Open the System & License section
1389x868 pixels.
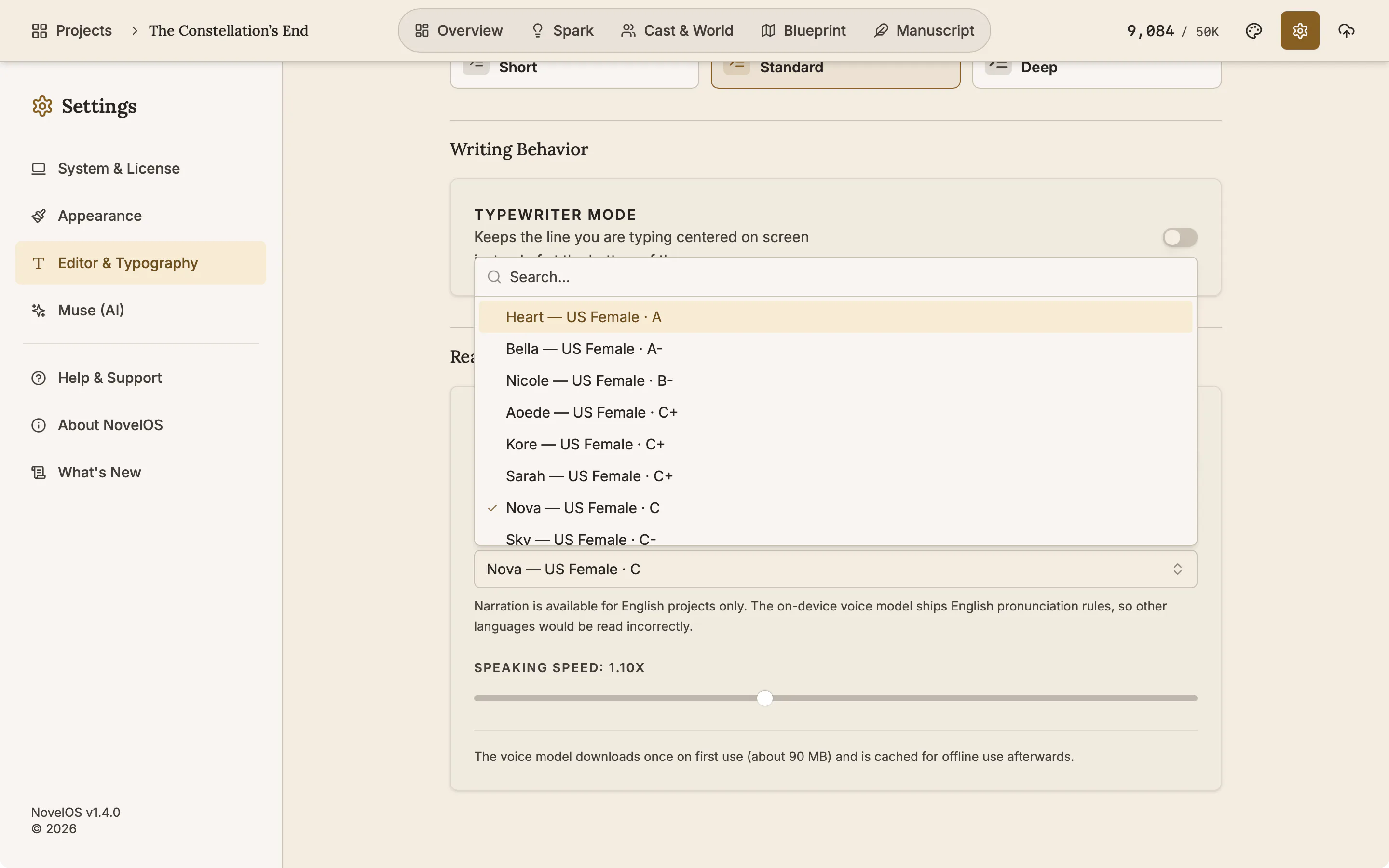[141, 169]
